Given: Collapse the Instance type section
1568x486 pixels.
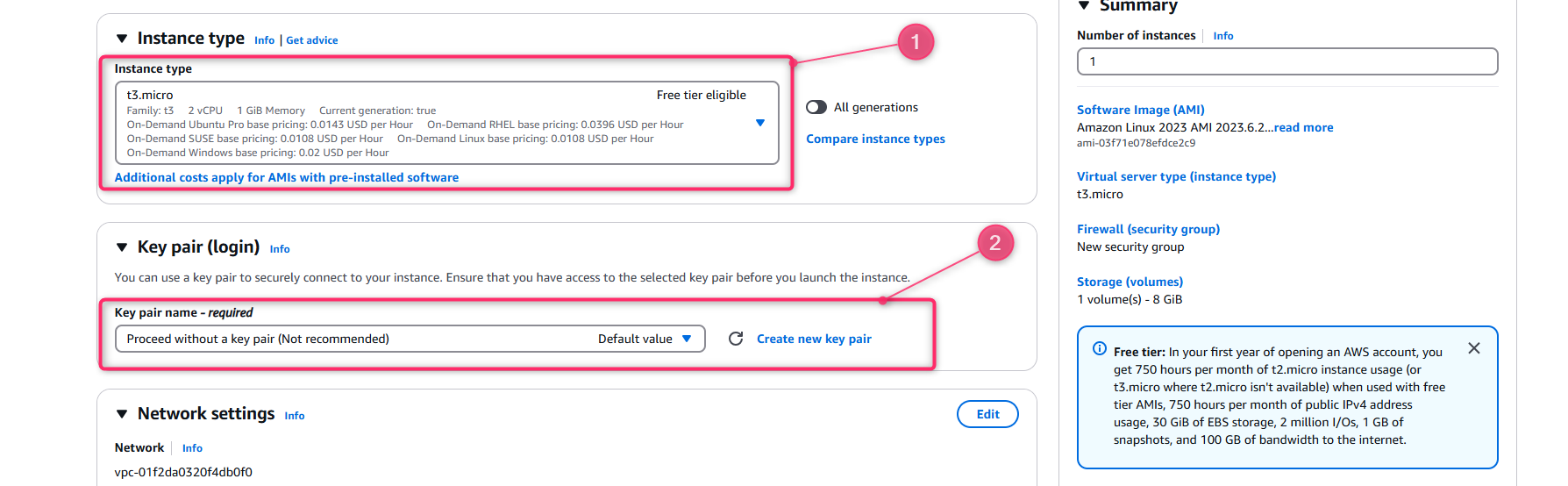Looking at the screenshot, I should pyautogui.click(x=122, y=39).
